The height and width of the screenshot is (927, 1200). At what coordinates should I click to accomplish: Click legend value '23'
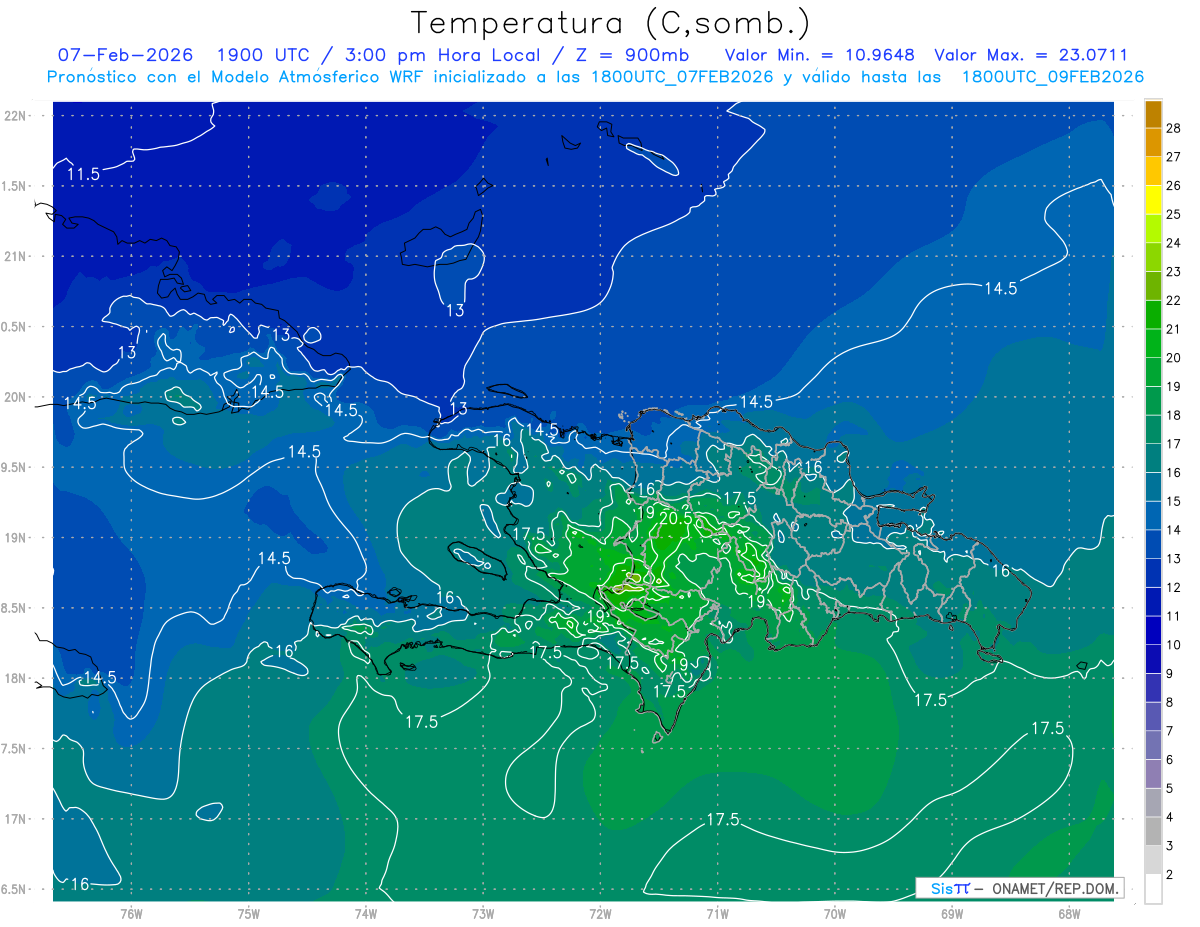1174,272
